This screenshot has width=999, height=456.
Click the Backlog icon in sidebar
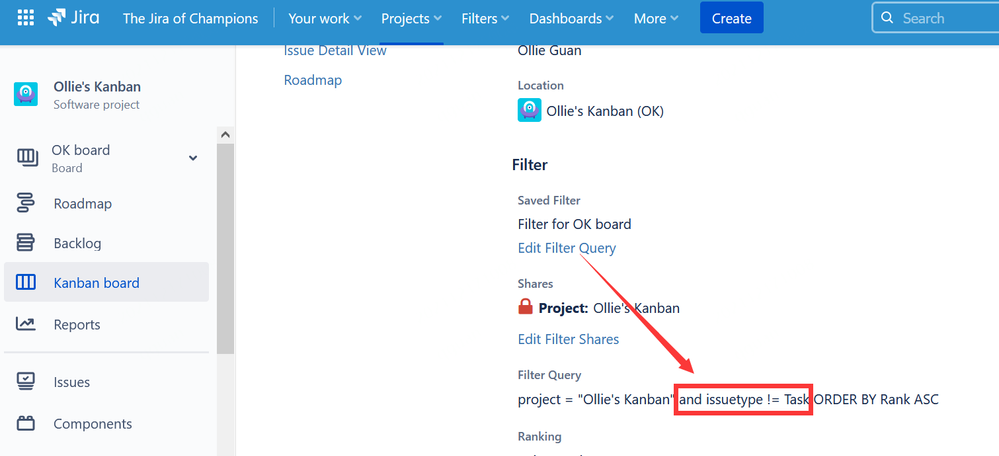25,243
